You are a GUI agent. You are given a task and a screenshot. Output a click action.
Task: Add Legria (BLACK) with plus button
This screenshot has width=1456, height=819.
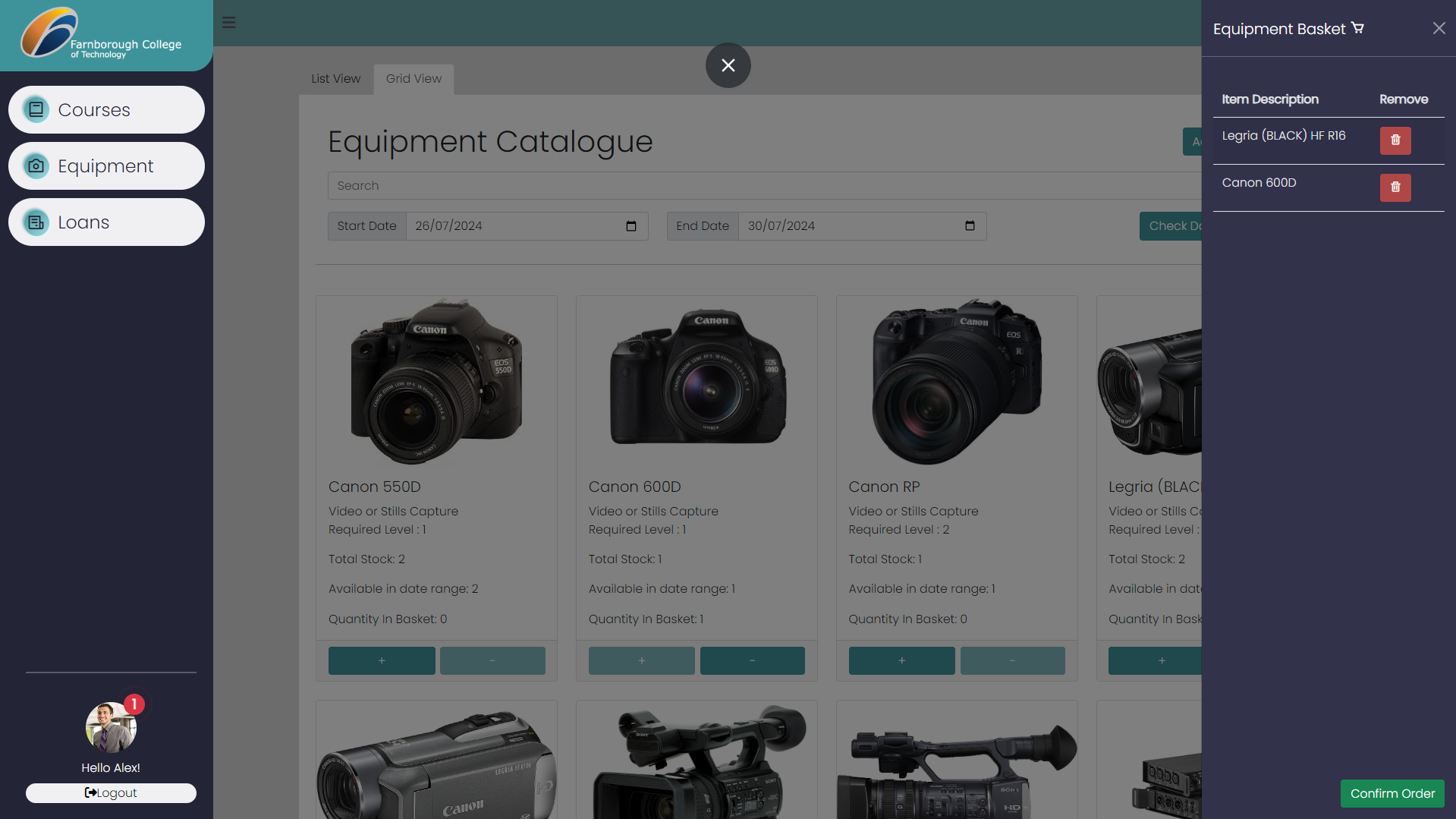tap(1155, 660)
